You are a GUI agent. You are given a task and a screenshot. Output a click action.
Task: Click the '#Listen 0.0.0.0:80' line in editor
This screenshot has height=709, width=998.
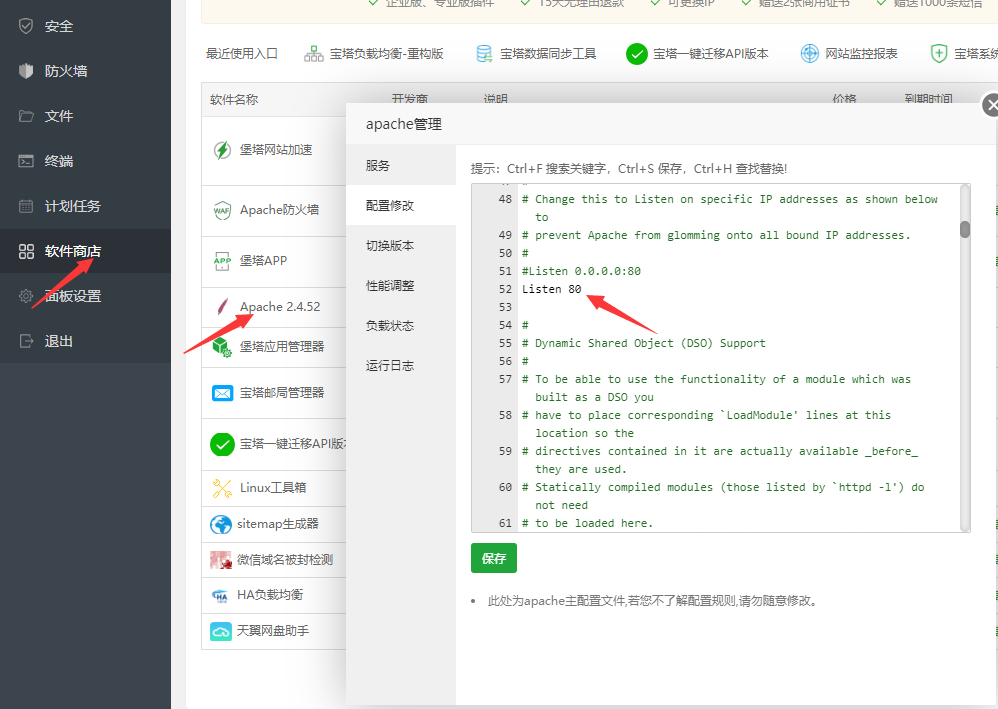581,271
